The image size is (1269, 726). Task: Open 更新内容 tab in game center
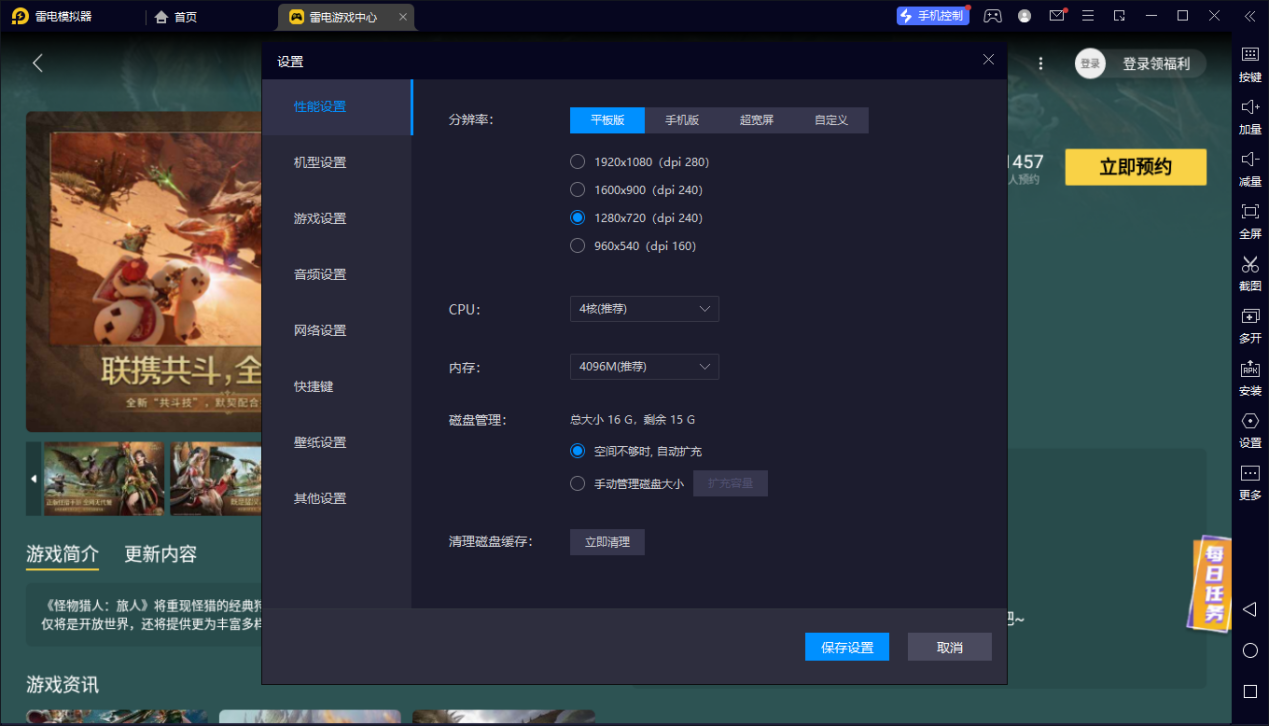click(161, 554)
